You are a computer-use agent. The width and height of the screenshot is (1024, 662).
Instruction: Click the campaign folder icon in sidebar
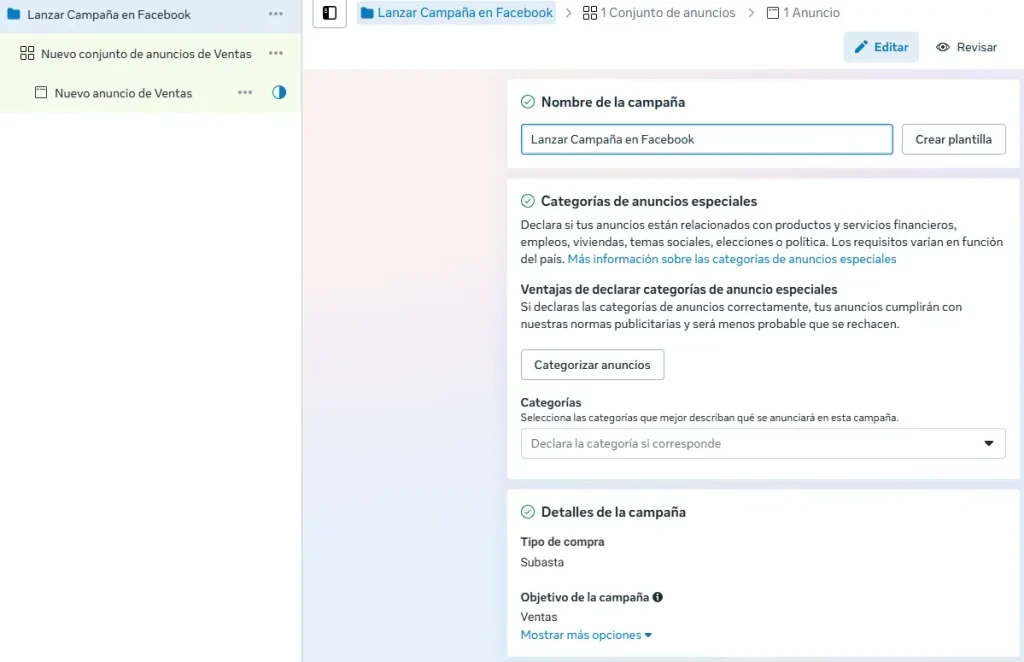coord(14,14)
